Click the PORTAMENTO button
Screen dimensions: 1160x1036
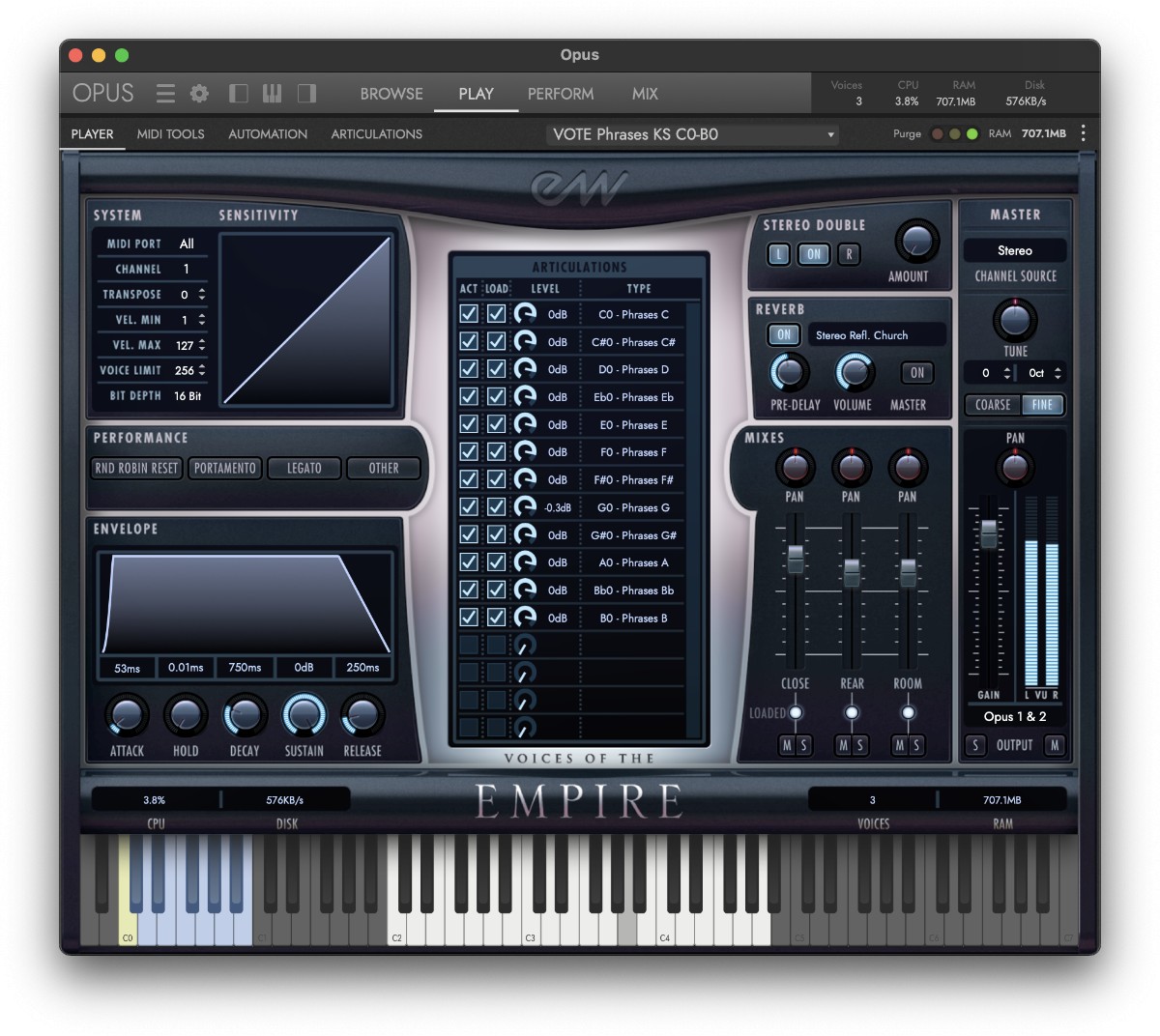pos(225,468)
